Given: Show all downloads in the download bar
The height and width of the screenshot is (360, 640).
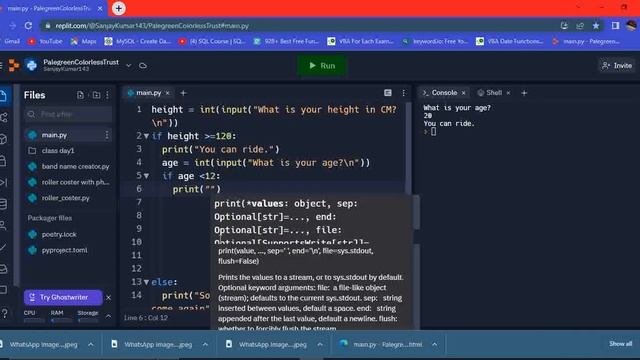Looking at the screenshot, I should pos(620,344).
